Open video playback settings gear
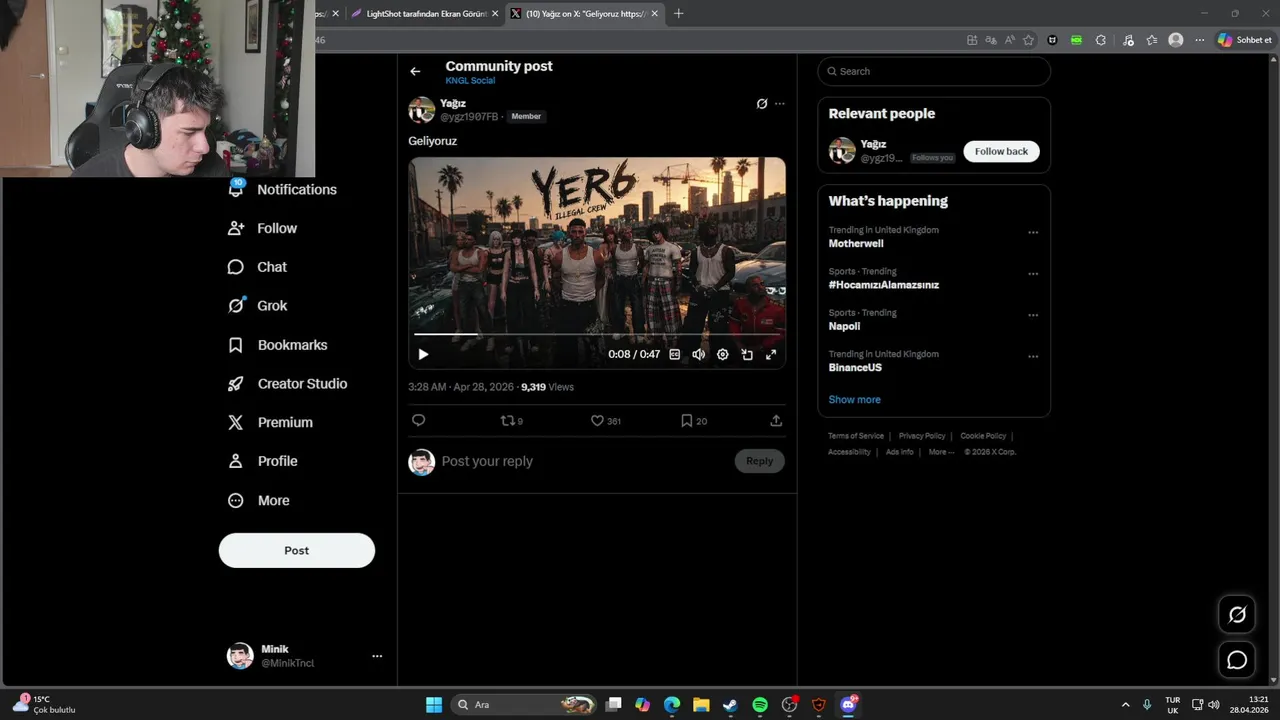 [x=723, y=354]
